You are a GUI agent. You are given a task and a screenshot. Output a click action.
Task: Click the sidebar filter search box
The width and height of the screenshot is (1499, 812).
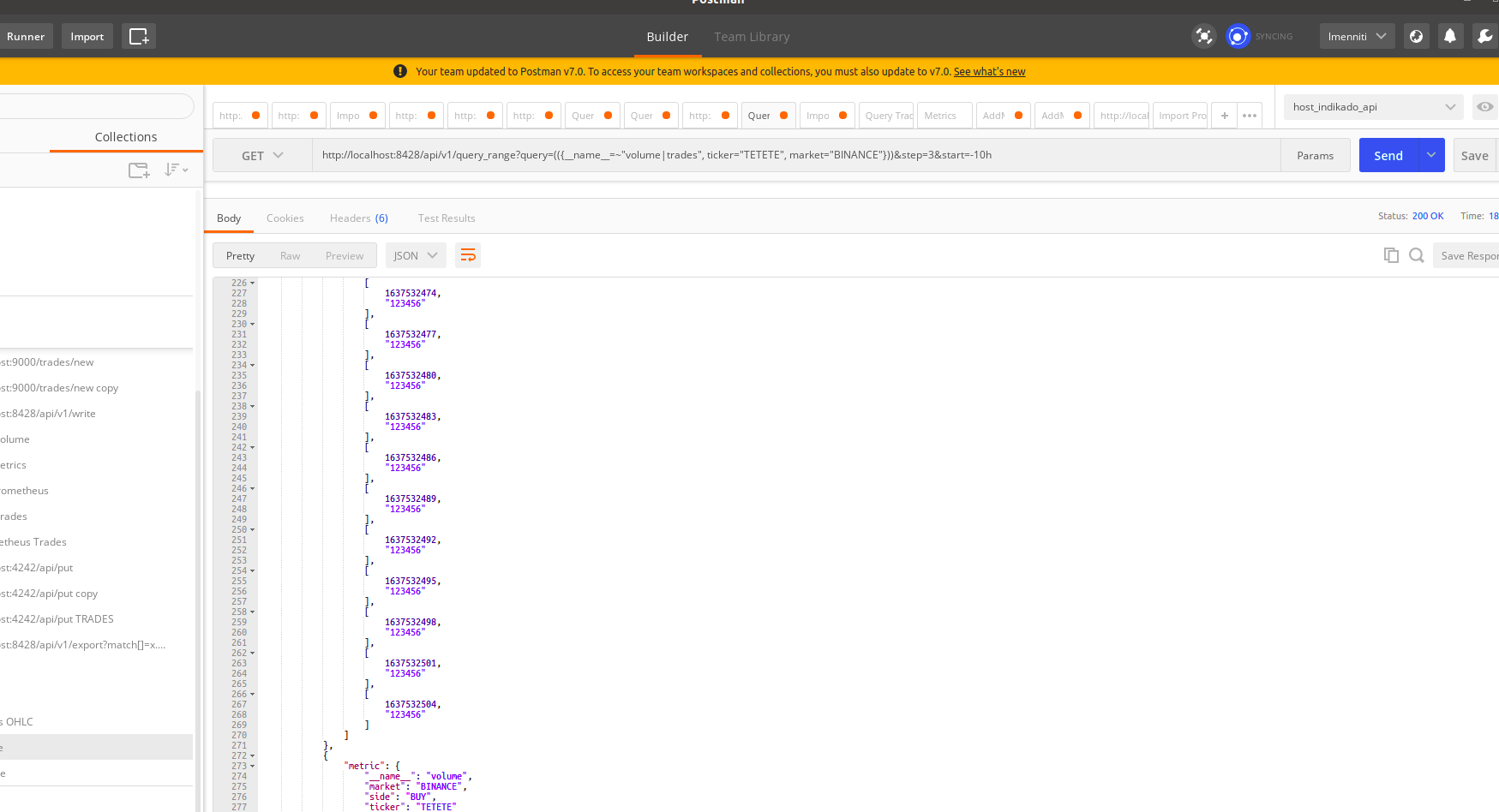click(96, 106)
